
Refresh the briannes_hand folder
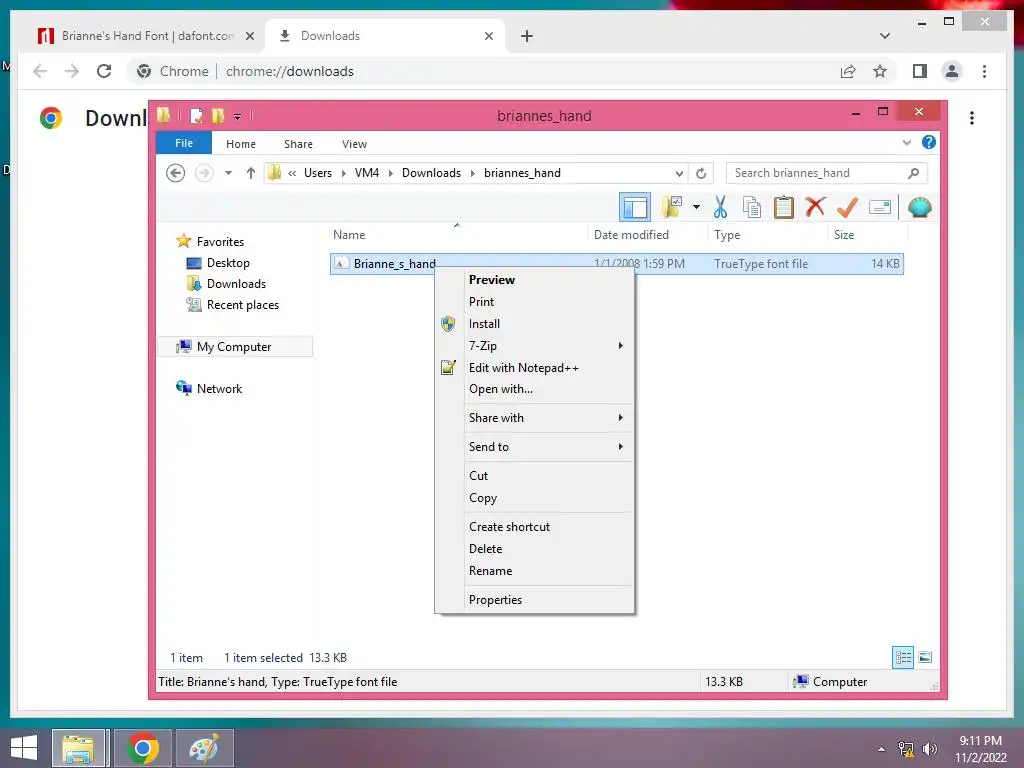click(x=701, y=173)
